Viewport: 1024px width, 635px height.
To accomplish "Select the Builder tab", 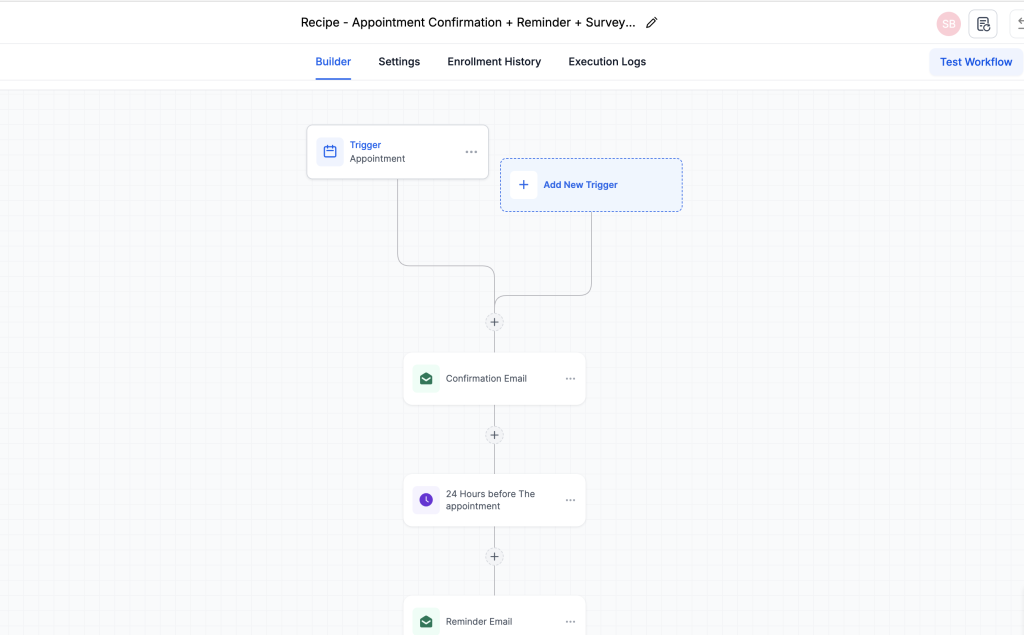I will [333, 61].
